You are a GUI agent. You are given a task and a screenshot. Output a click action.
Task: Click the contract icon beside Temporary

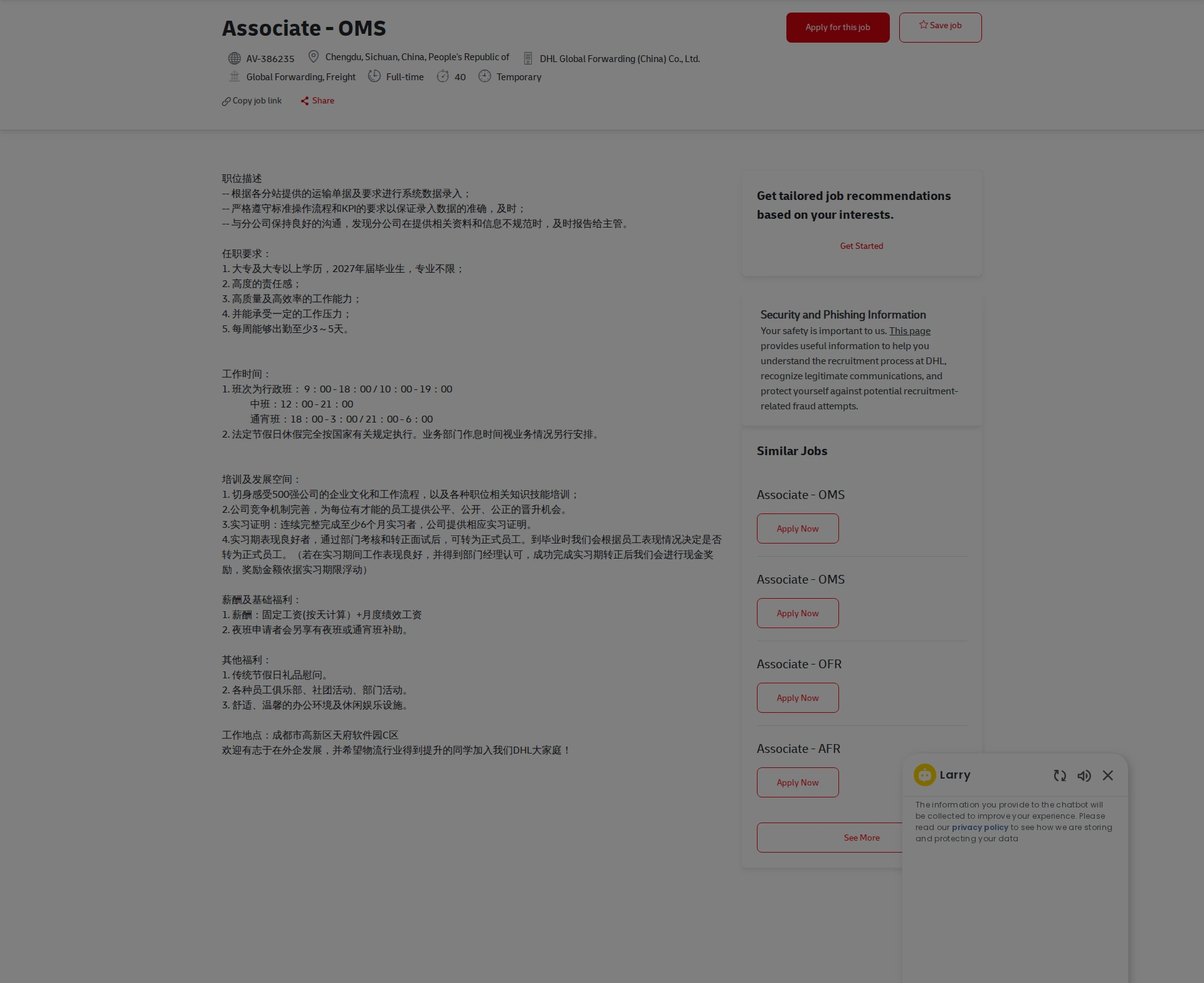(485, 76)
